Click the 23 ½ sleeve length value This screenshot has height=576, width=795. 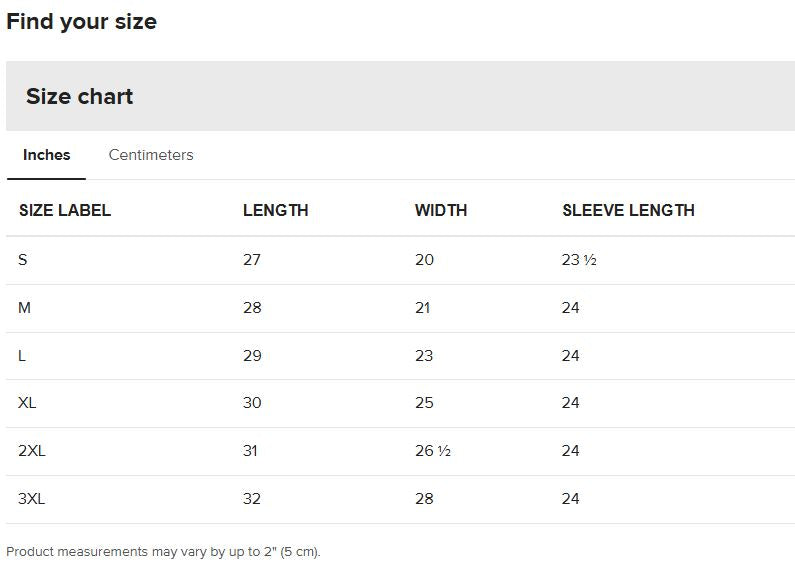[x=579, y=260]
